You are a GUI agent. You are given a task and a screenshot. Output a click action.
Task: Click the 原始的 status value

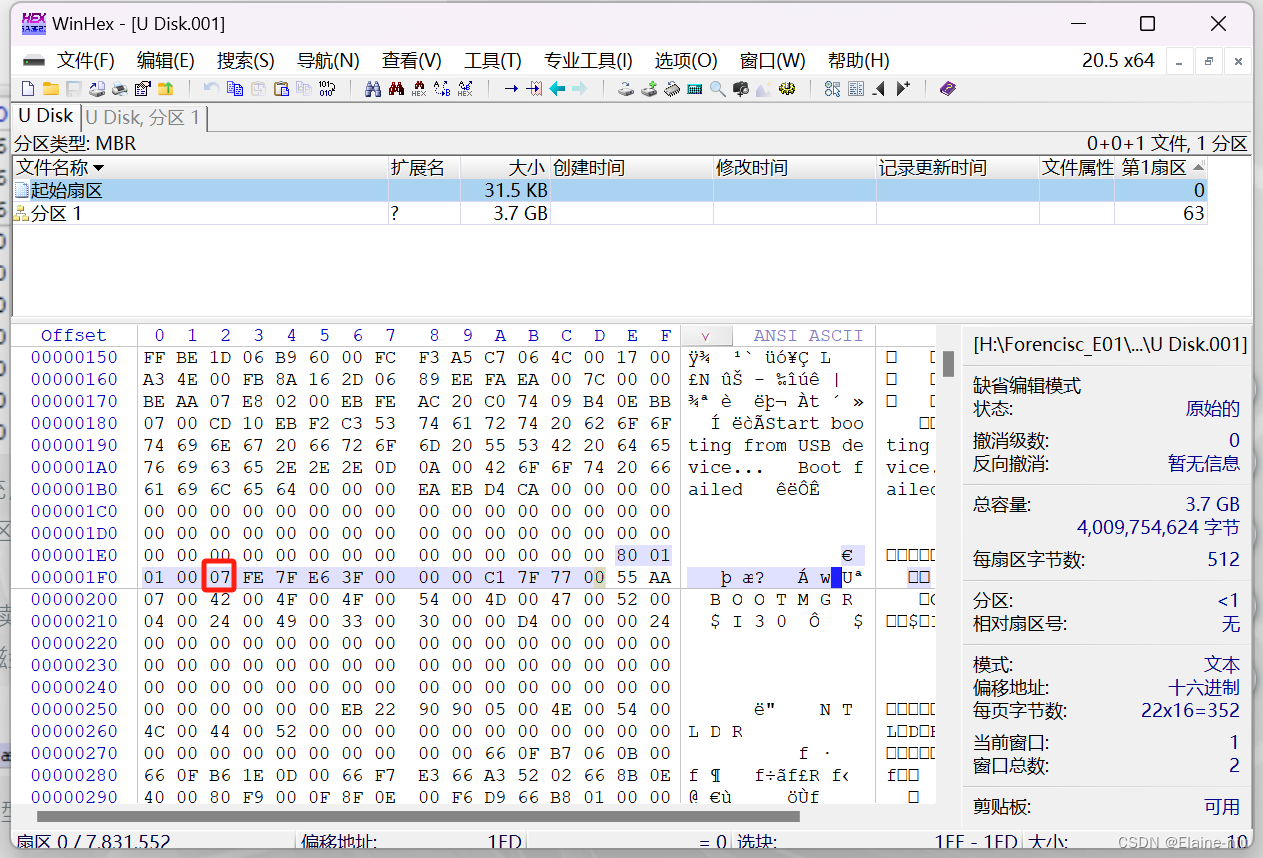coord(1212,408)
